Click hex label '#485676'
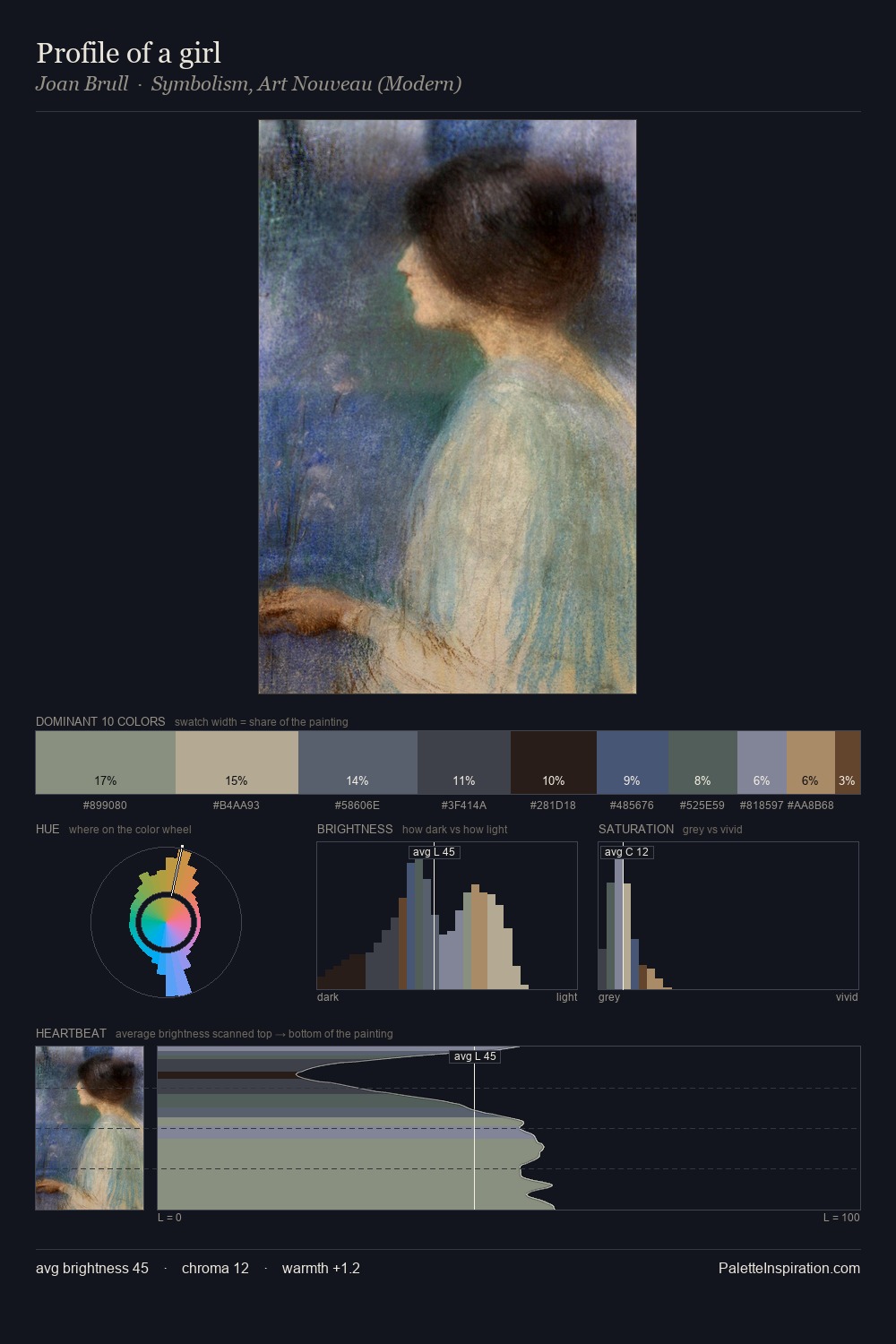Viewport: 896px width, 1344px height. [632, 806]
